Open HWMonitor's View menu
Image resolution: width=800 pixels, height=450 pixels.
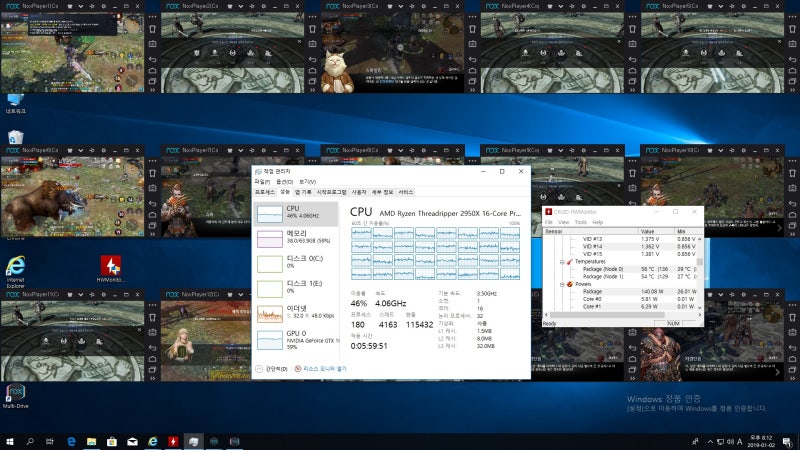(x=563, y=222)
